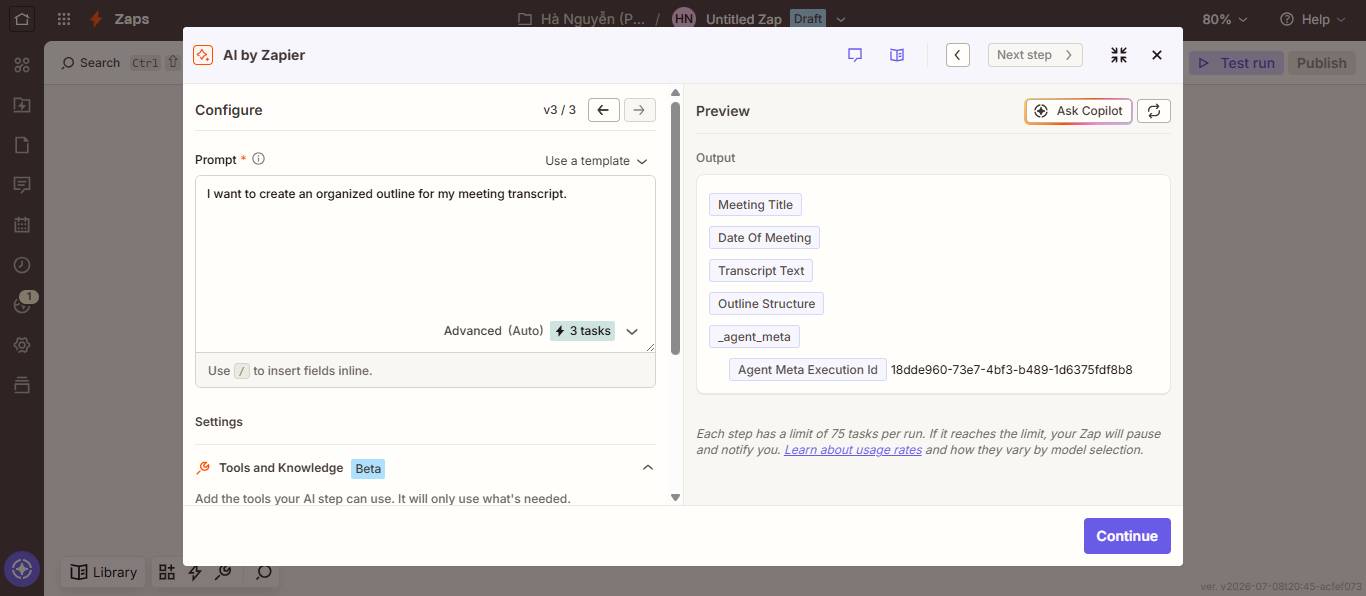
Task: Open the Zapier home icon
Action: pos(21,19)
